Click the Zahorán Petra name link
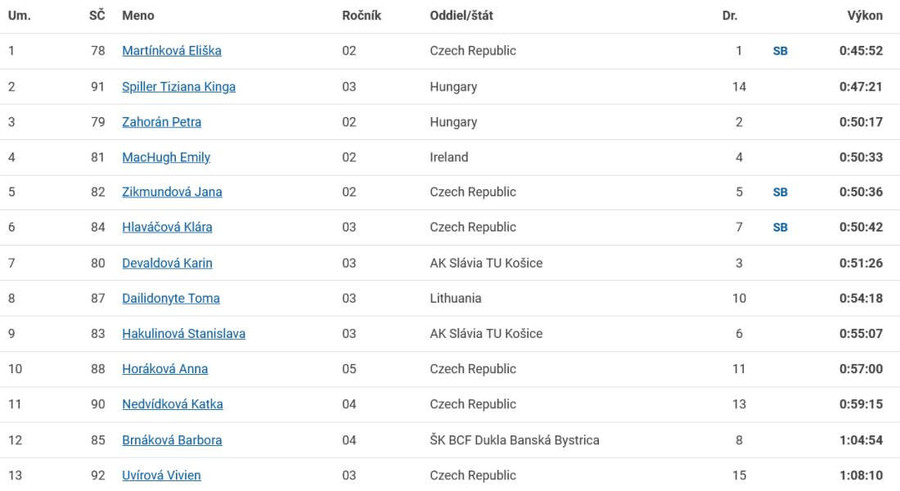 pyautogui.click(x=161, y=122)
